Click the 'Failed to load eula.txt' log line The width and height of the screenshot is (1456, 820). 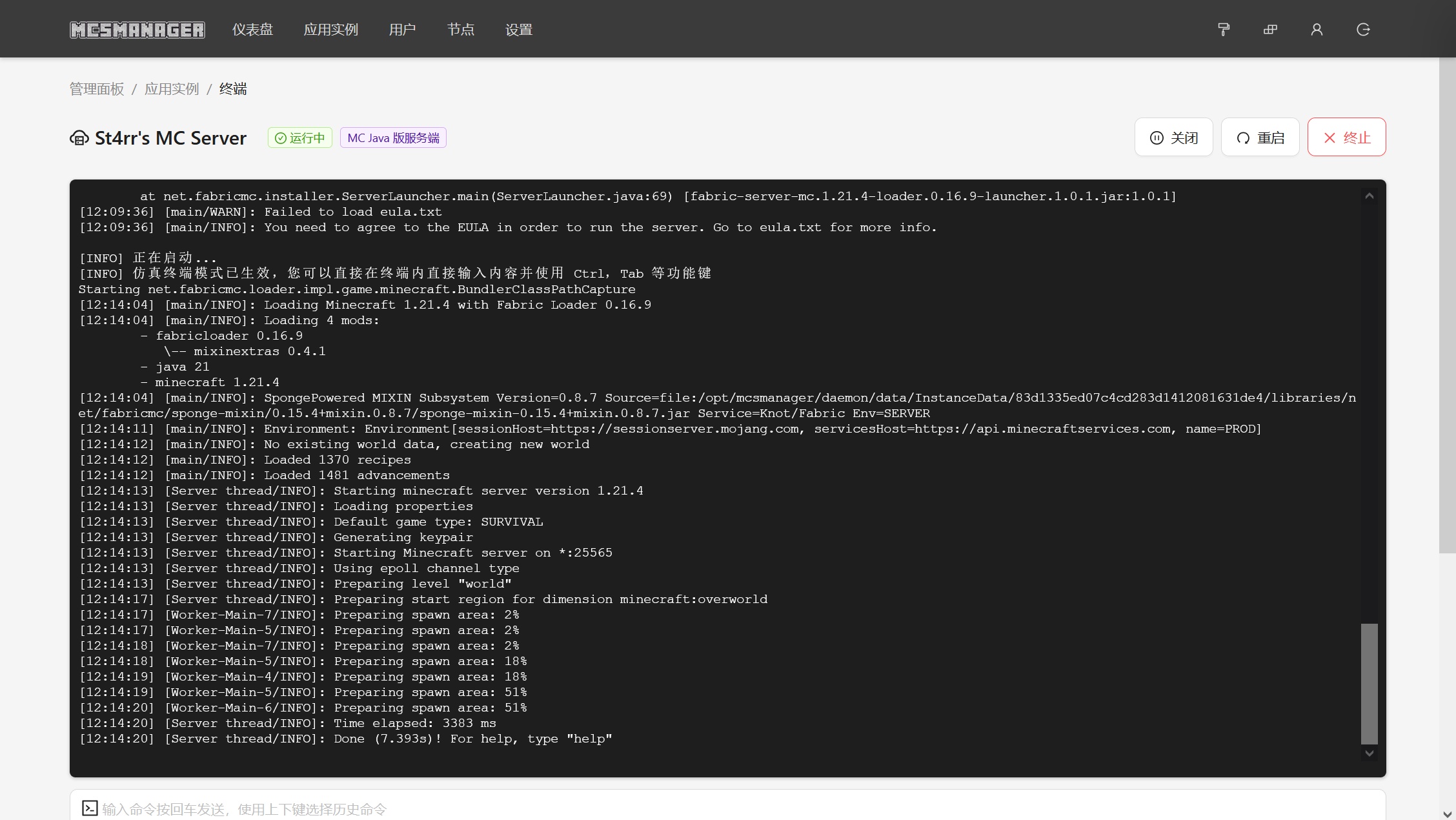(x=260, y=212)
